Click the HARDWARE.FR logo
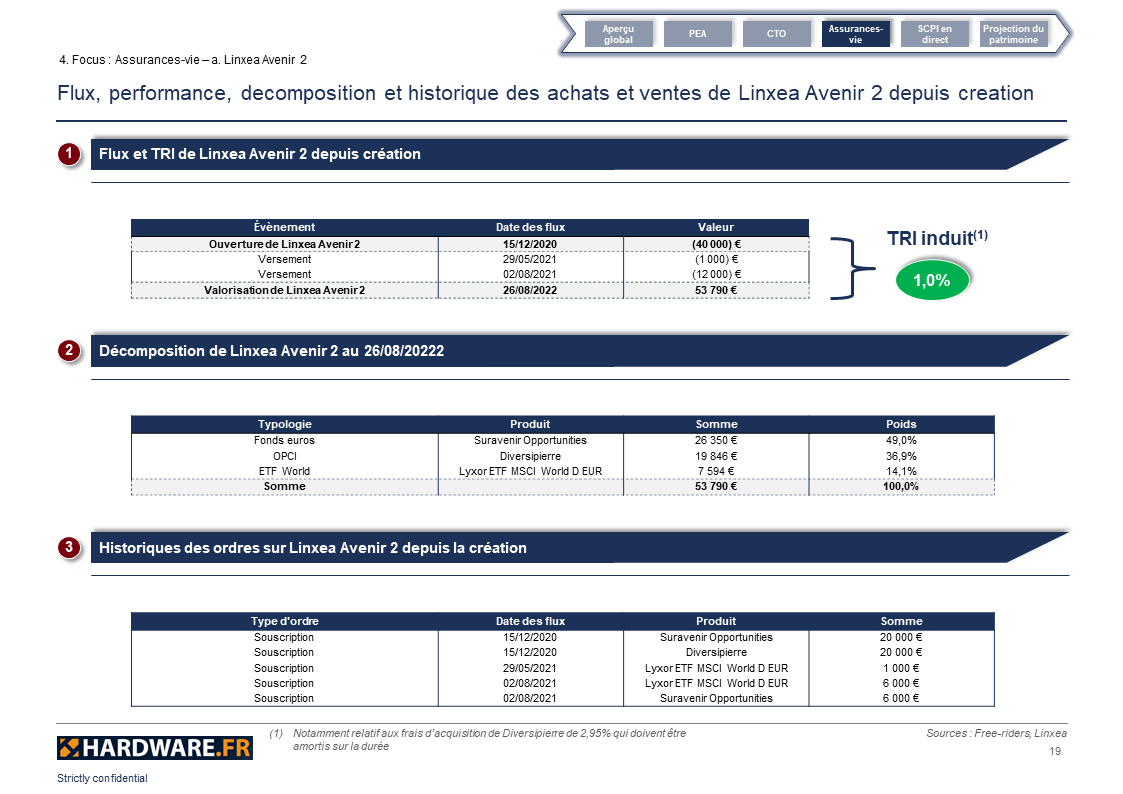This screenshot has width=1123, height=794. click(x=155, y=748)
